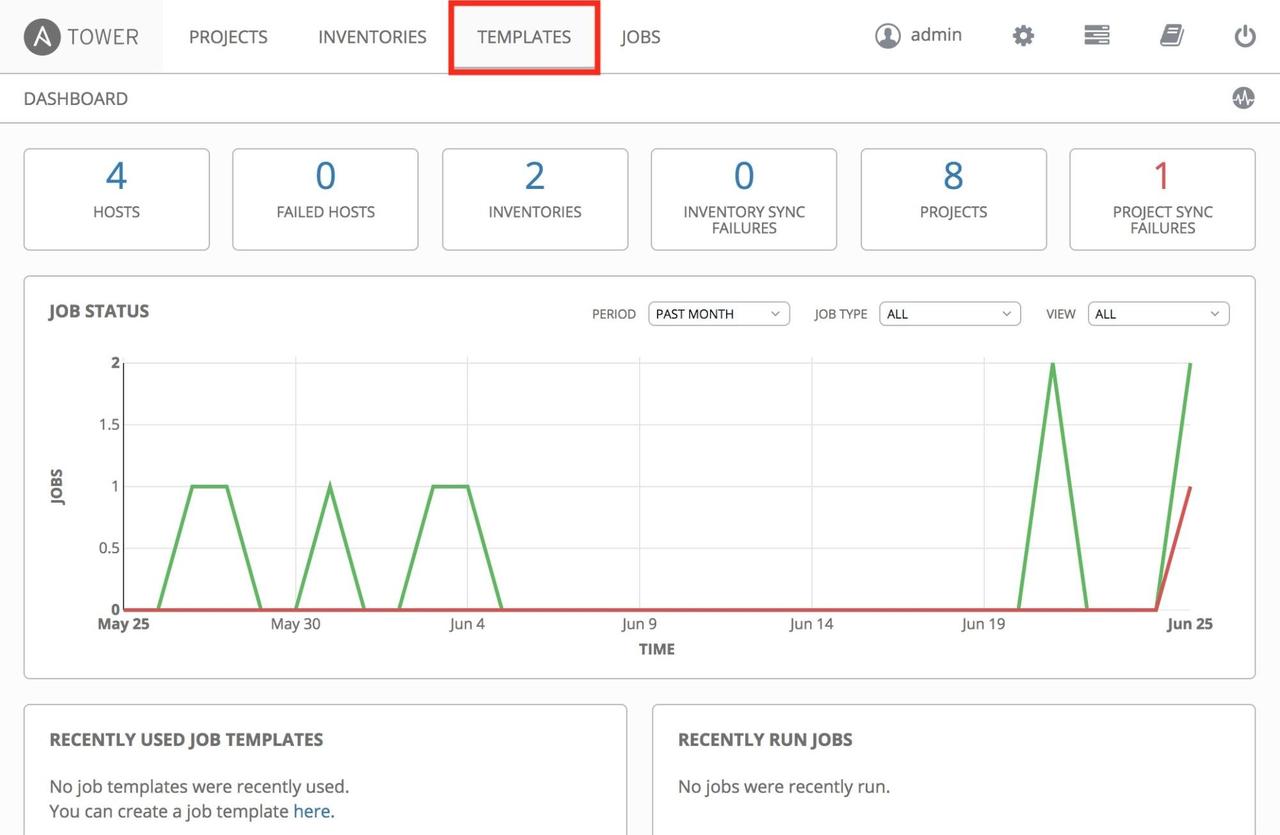This screenshot has height=835, width=1280.
Task: Click the here link to create a job template
Action: tap(311, 810)
